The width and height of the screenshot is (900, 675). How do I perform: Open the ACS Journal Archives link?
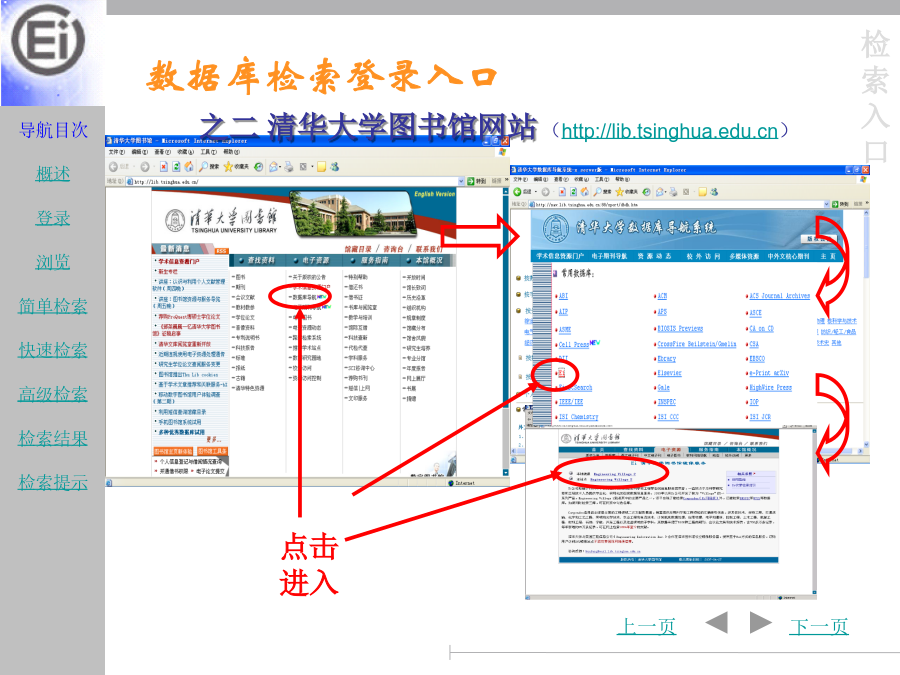[779, 296]
